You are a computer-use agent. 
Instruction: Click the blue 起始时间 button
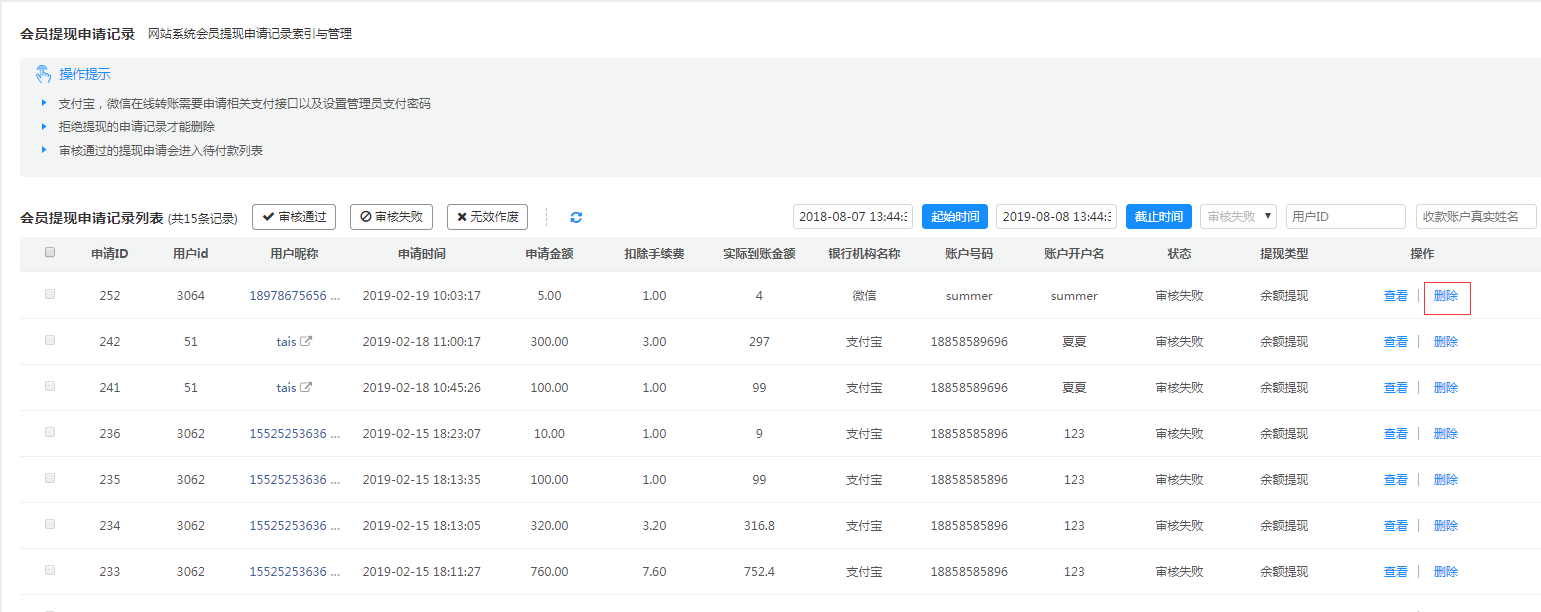(955, 217)
